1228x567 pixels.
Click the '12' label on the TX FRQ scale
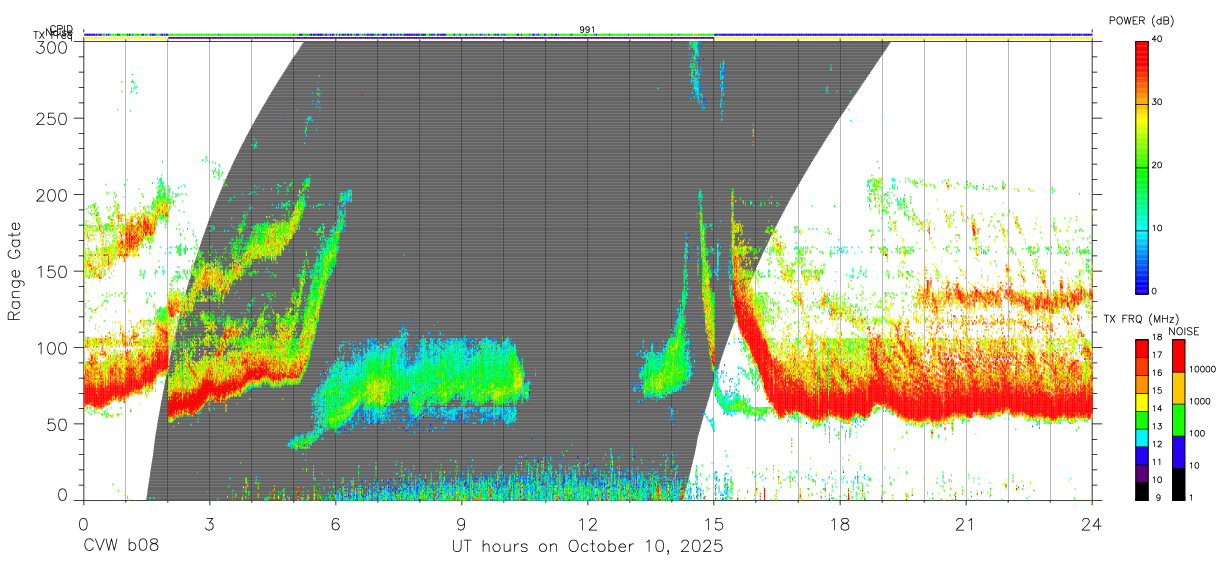click(1157, 444)
